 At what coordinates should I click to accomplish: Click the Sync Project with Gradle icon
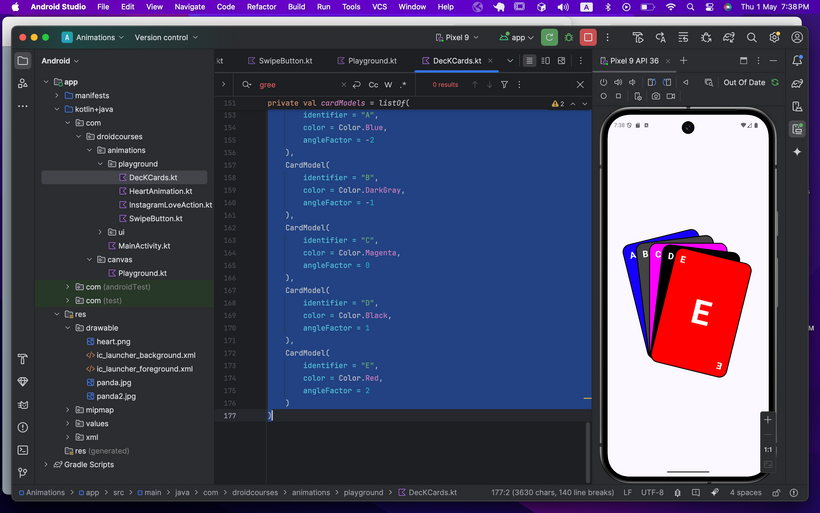(x=729, y=38)
